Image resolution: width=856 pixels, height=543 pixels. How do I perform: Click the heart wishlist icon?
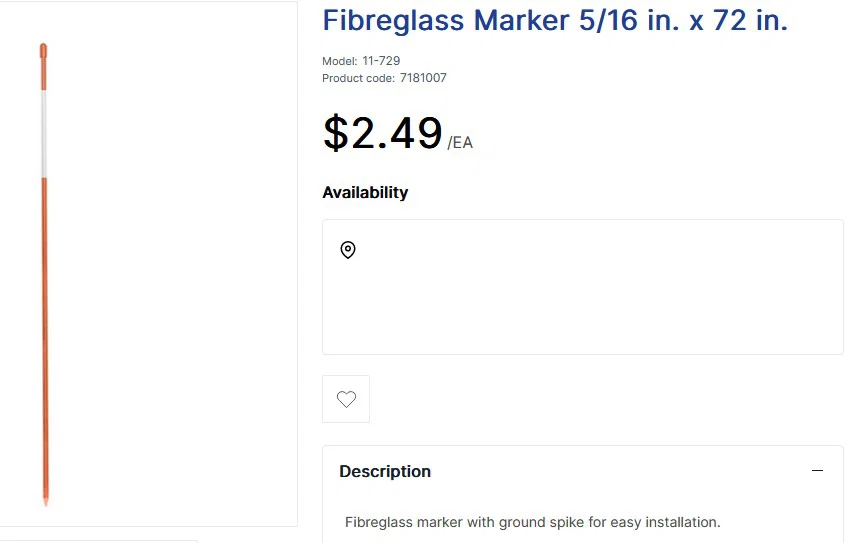coord(346,399)
